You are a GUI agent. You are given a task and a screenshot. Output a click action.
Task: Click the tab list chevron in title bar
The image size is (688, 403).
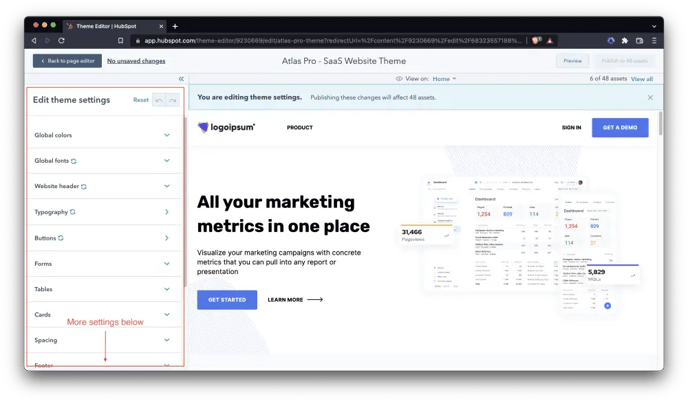tap(654, 26)
